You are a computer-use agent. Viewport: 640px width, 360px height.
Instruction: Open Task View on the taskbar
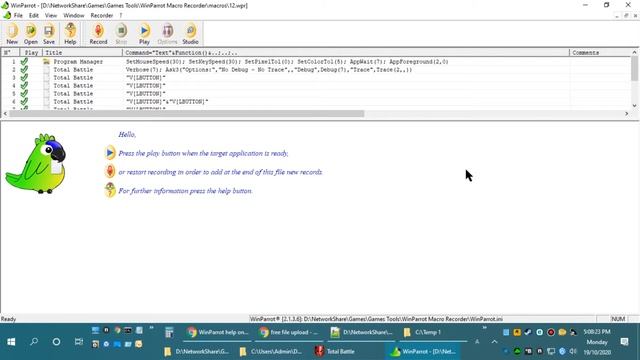click(79, 342)
